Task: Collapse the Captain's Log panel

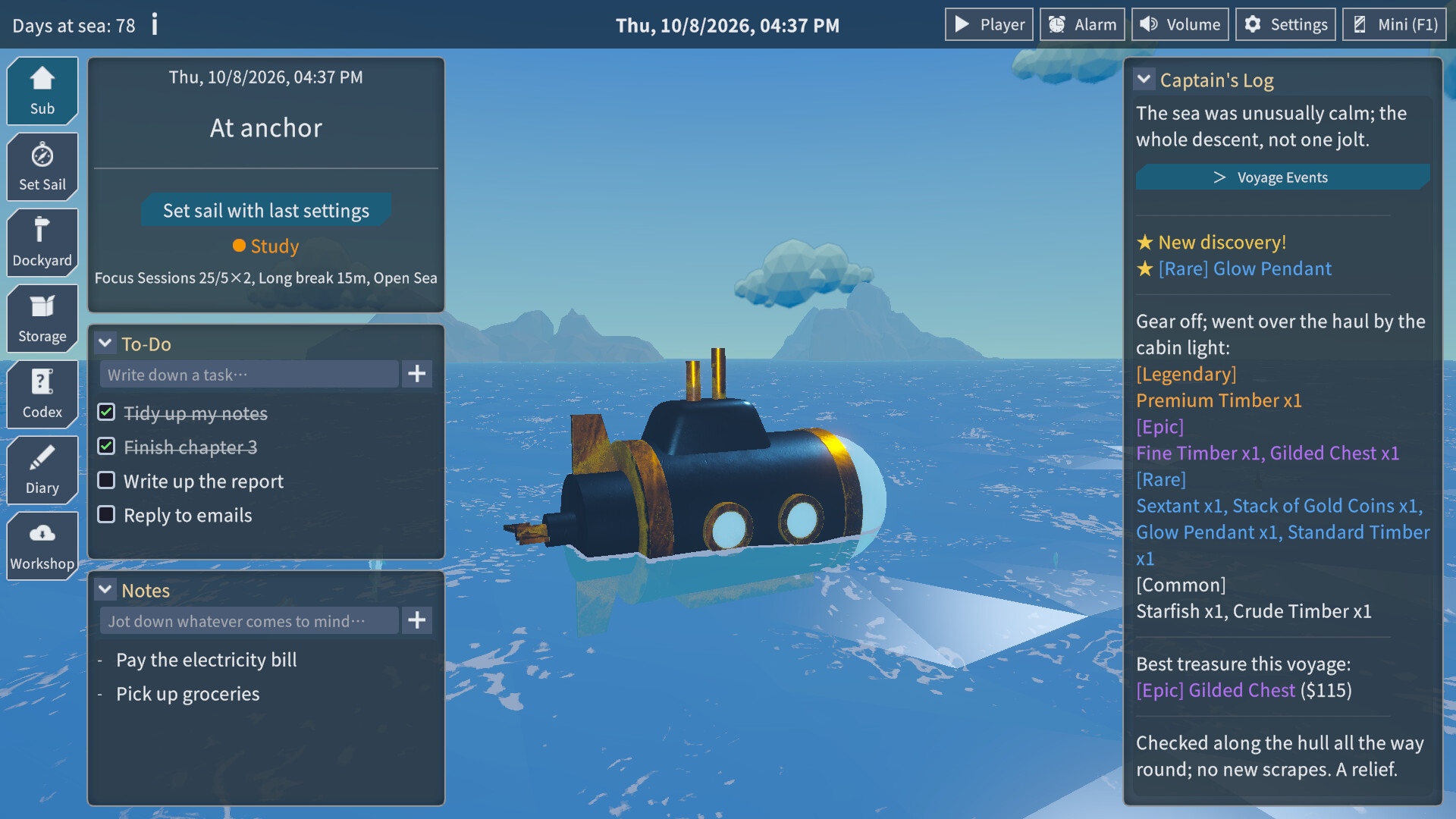Action: (x=1144, y=80)
